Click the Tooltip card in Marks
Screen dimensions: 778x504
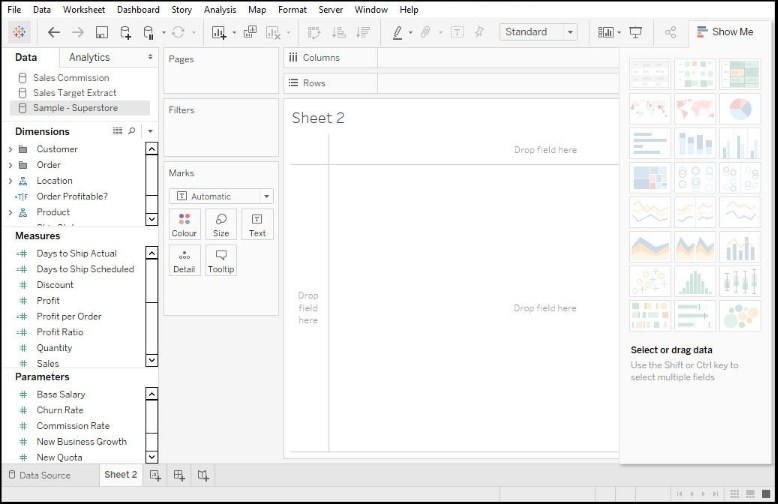221,260
